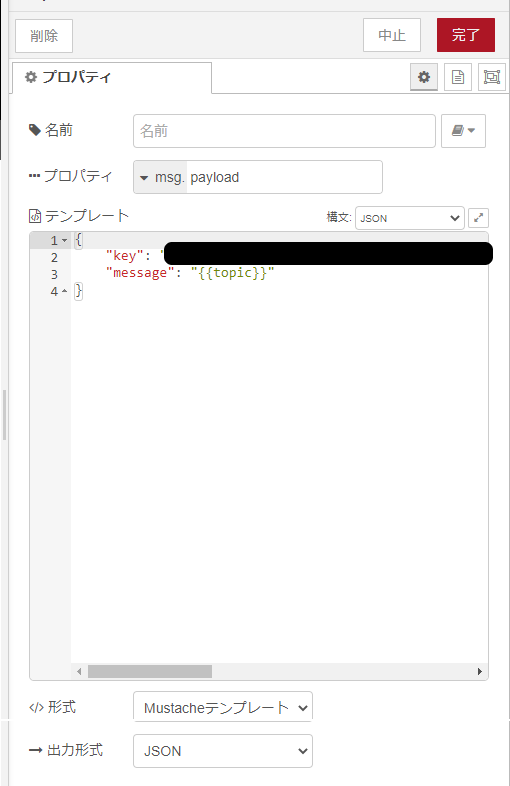Image resolution: width=510 pixels, height=786 pixels.
Task: Click the 完了 done button
Action: point(466,35)
